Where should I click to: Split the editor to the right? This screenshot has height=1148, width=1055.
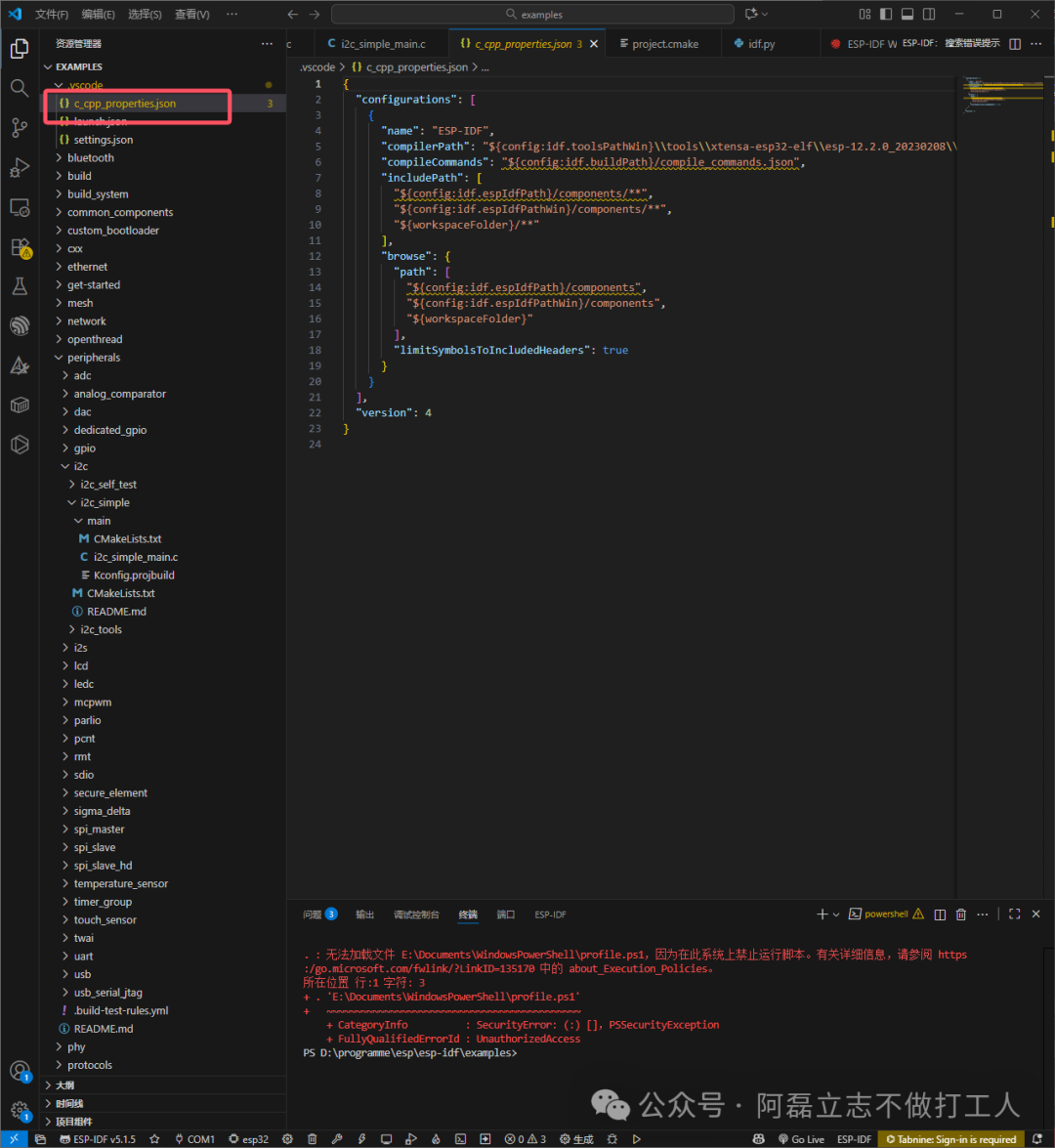click(x=1015, y=44)
